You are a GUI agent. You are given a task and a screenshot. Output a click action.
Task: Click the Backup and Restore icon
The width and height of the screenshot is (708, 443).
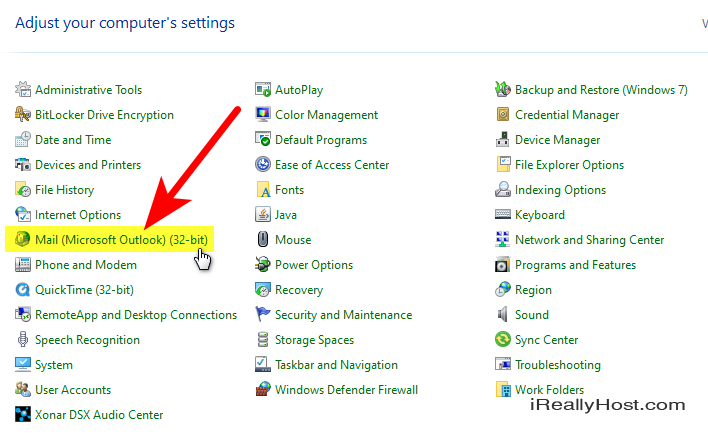[x=503, y=89]
